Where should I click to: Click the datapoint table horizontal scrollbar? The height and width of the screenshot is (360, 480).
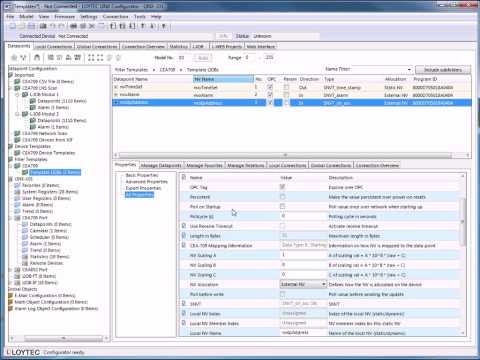285,155
